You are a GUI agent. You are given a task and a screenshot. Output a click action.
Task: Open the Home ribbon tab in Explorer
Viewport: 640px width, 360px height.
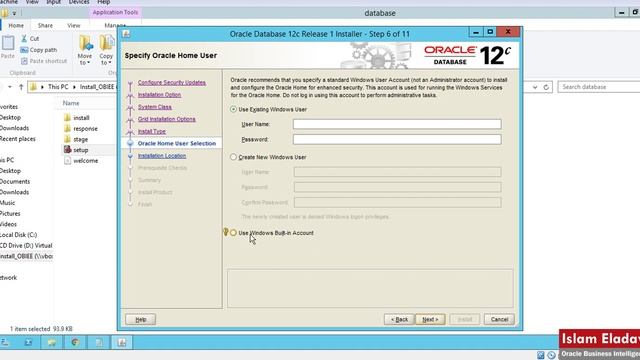coord(16,25)
